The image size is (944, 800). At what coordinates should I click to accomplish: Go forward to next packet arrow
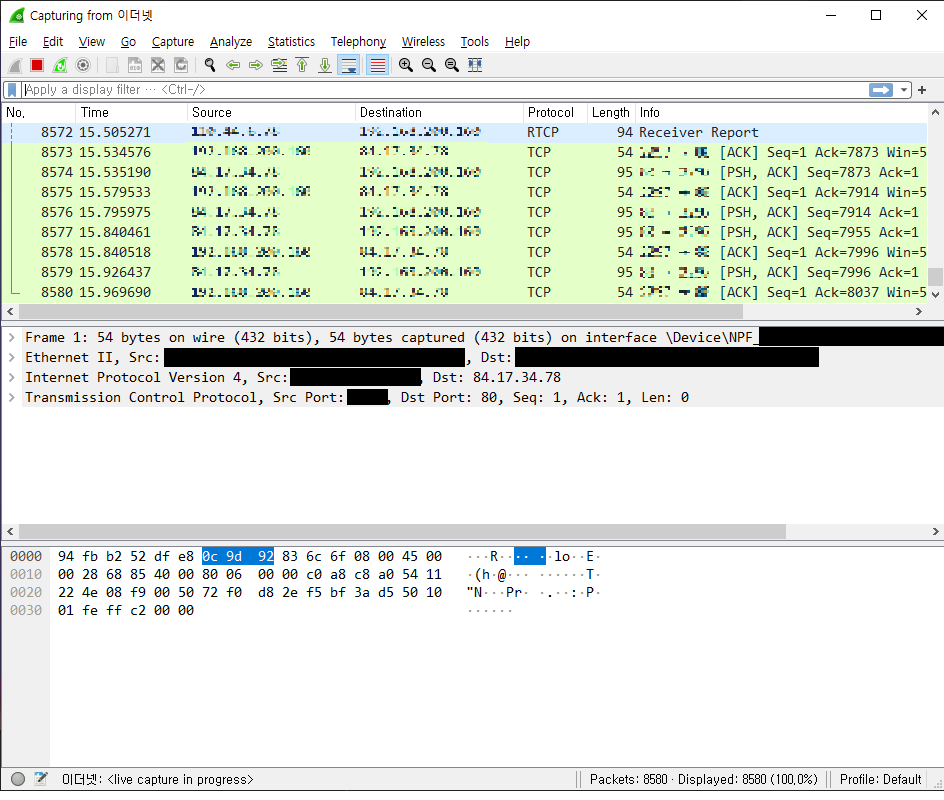tap(256, 65)
